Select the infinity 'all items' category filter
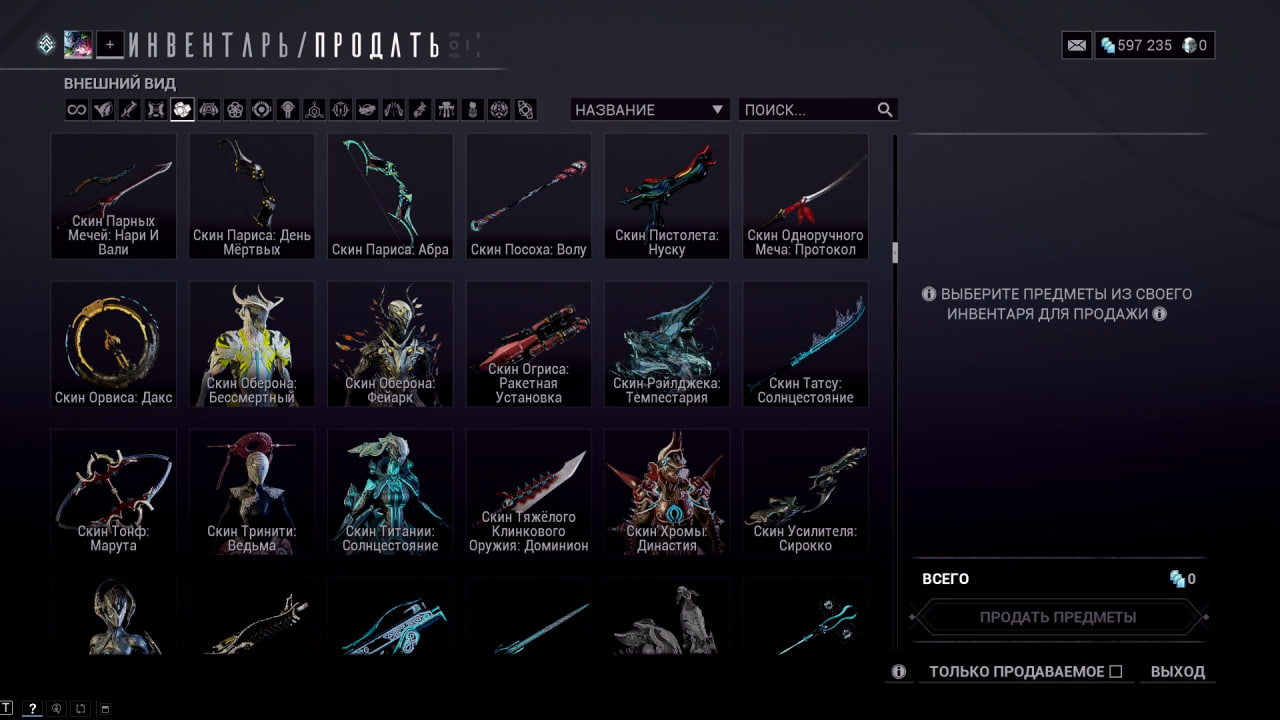 click(77, 110)
